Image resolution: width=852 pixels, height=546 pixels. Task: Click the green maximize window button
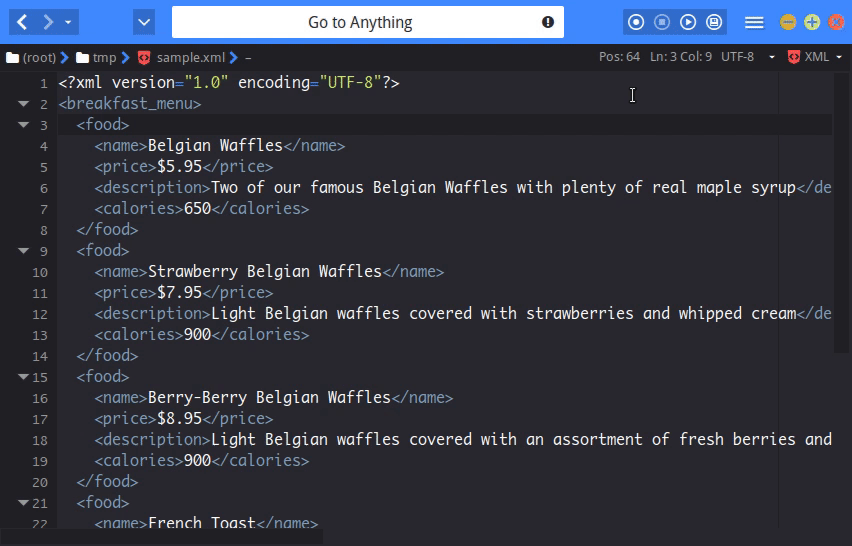click(812, 22)
